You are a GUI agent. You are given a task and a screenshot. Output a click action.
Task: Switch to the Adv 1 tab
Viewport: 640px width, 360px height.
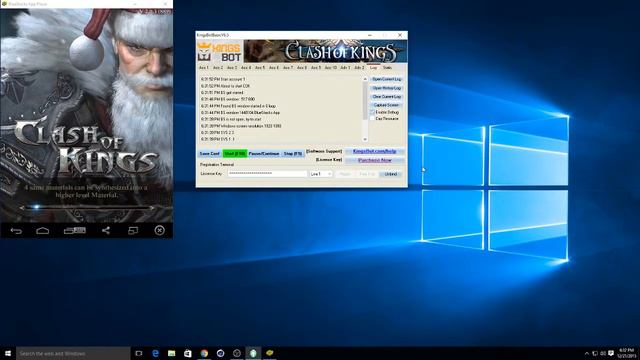point(345,67)
